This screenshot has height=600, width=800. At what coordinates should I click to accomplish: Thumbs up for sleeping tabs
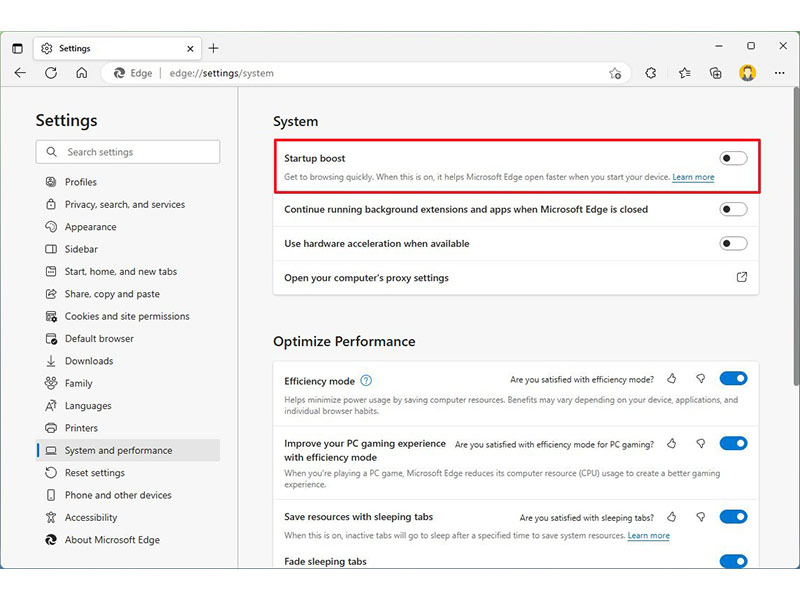click(x=671, y=517)
